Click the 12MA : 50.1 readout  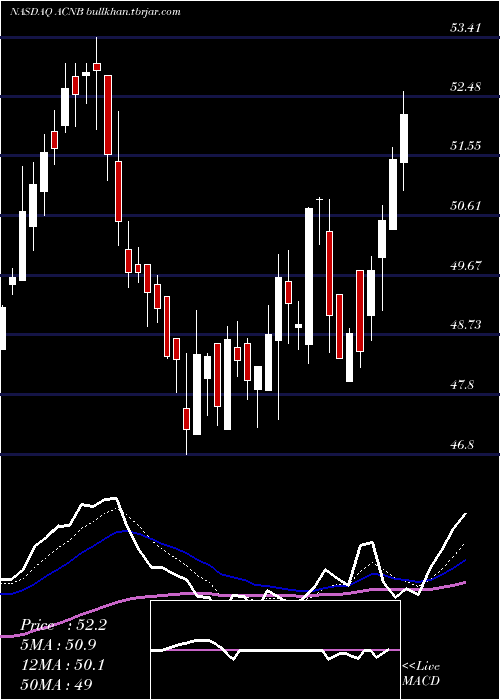click(62, 665)
